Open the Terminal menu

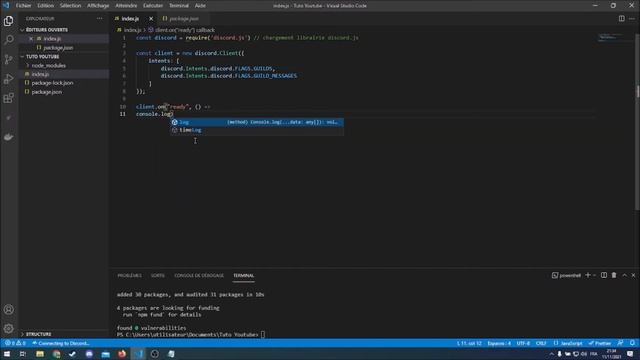(179, 6)
